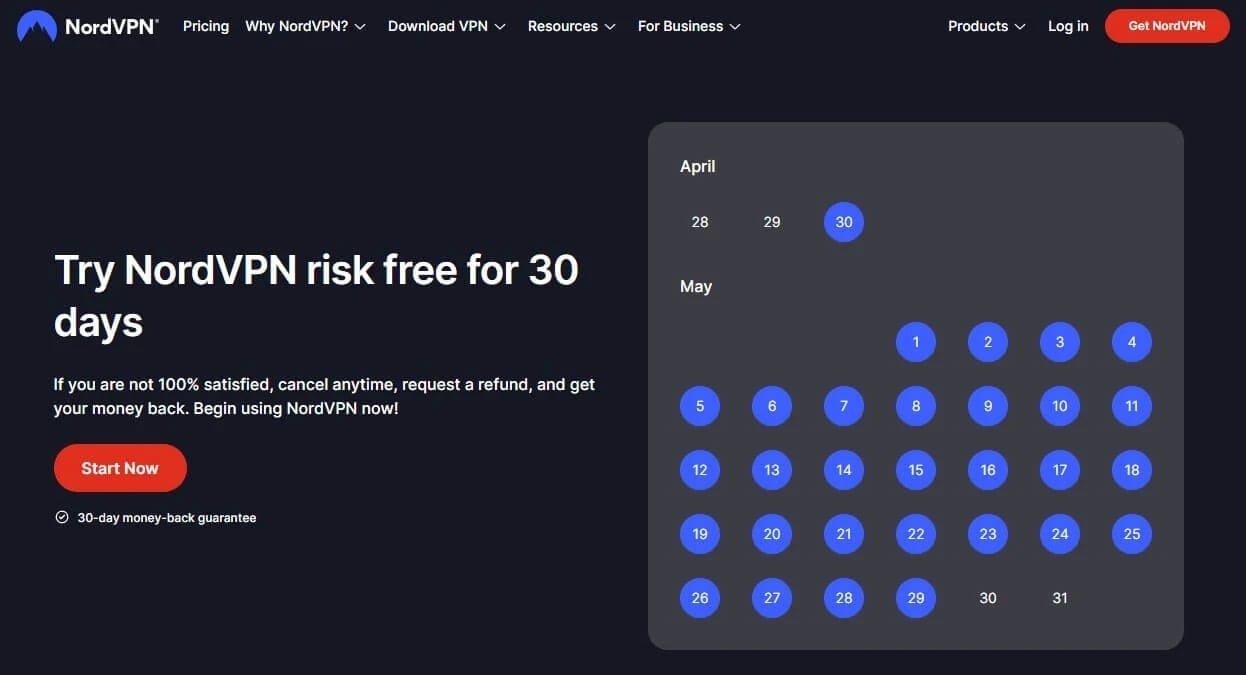Select May 4 on the calendar
This screenshot has height=675, width=1246.
coord(1131,341)
